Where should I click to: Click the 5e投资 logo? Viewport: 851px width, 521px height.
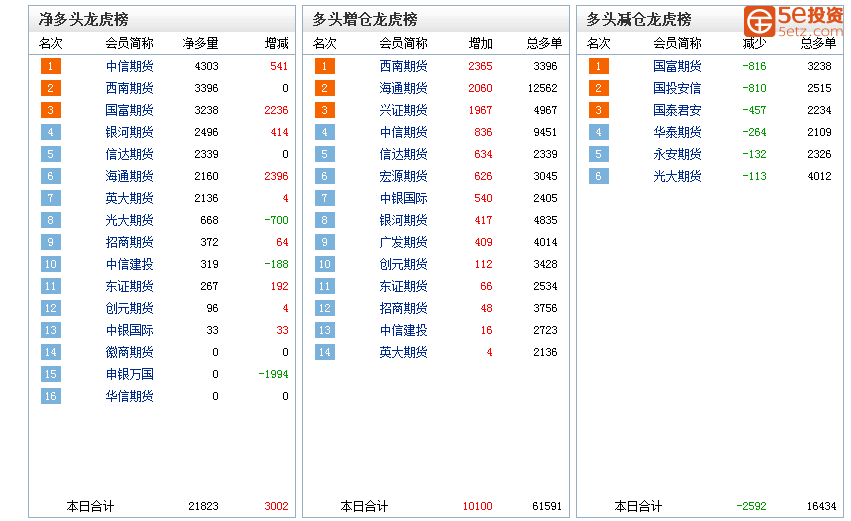click(793, 22)
